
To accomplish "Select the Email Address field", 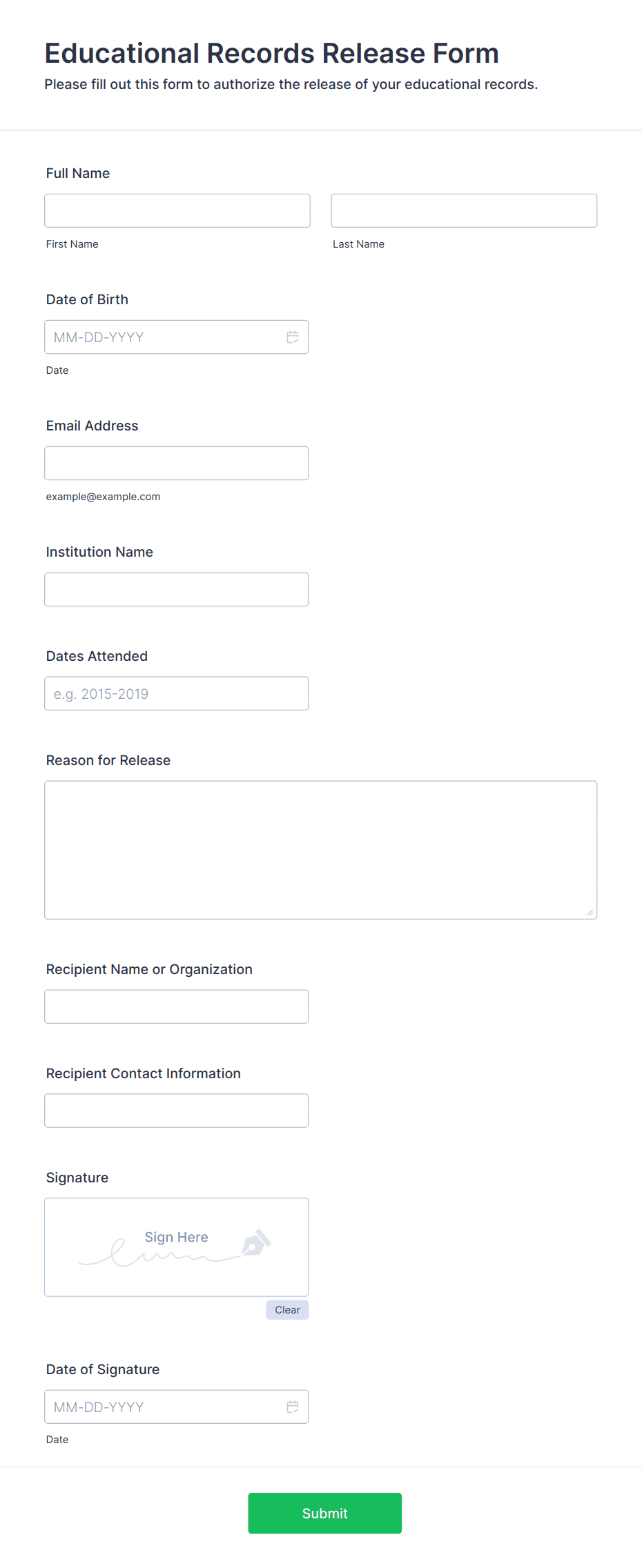I will [x=177, y=464].
